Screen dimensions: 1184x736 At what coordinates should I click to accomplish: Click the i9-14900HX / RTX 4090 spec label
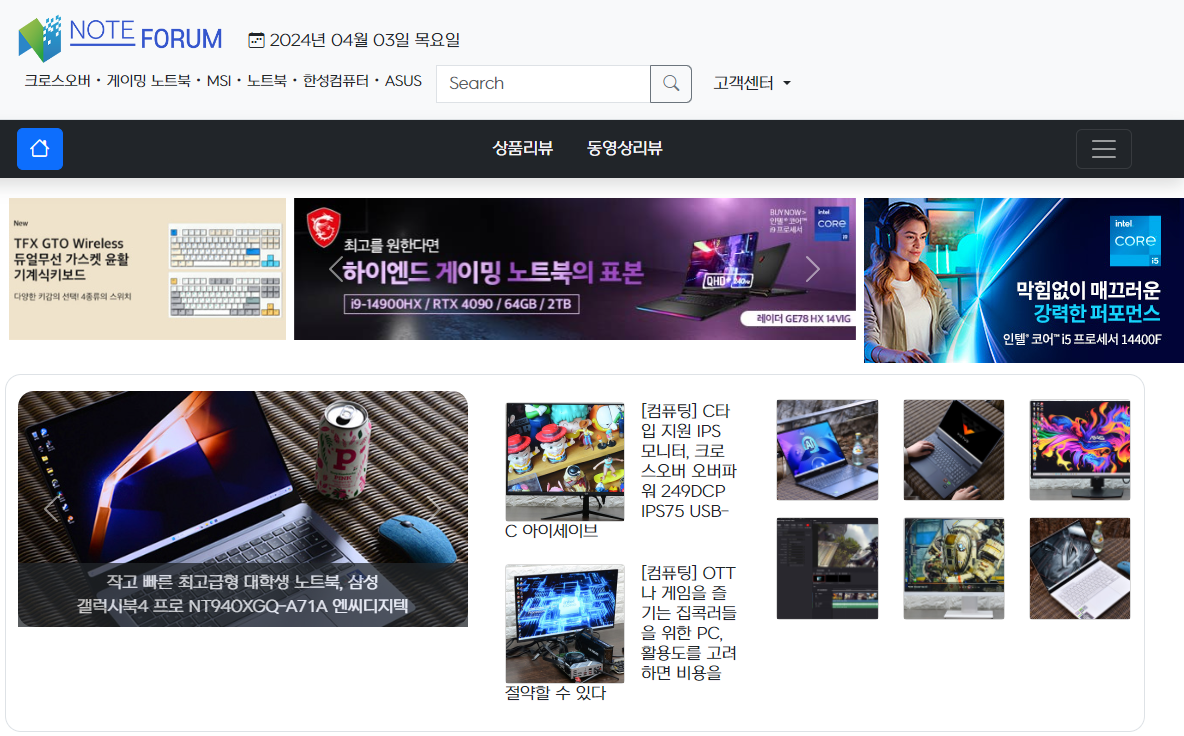pos(461,304)
